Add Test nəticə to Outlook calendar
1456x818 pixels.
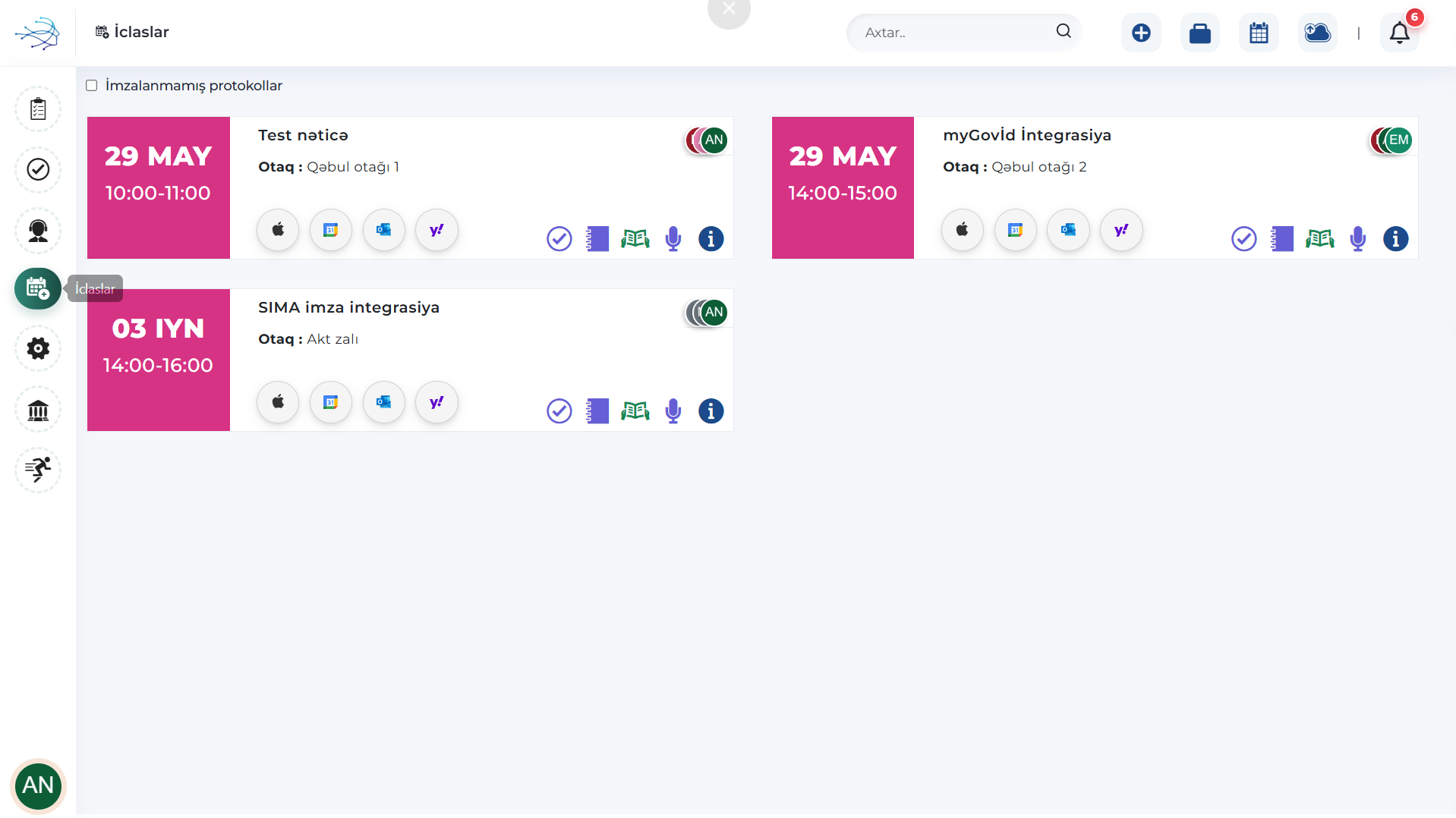pos(384,230)
